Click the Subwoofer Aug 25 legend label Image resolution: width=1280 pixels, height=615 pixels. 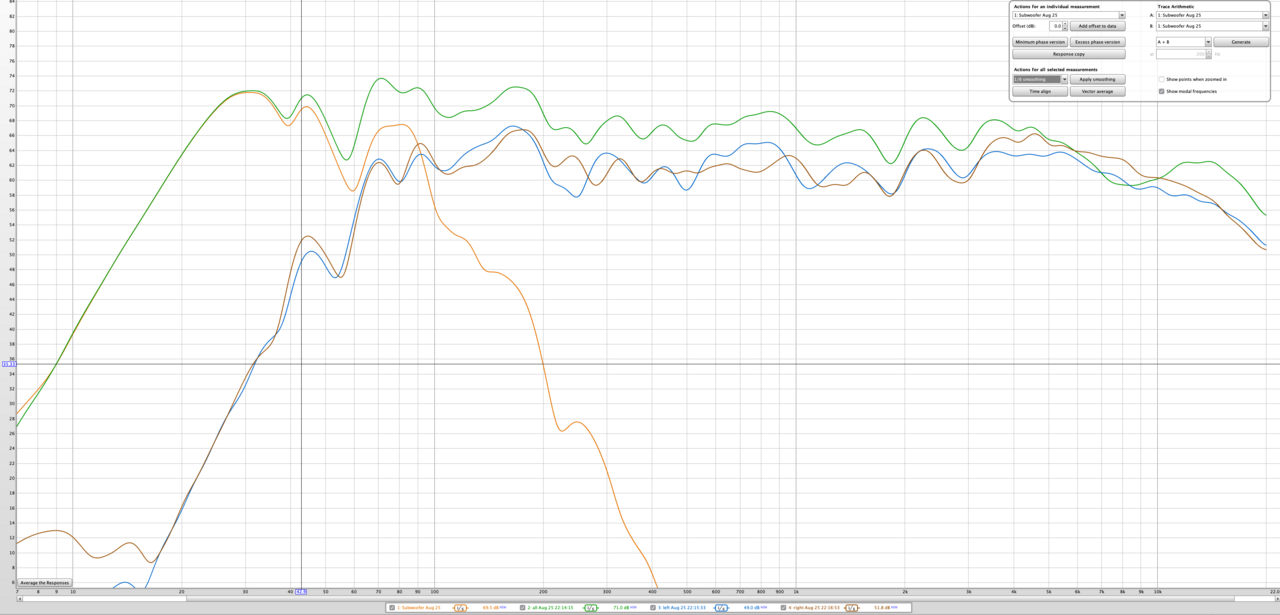click(x=419, y=607)
